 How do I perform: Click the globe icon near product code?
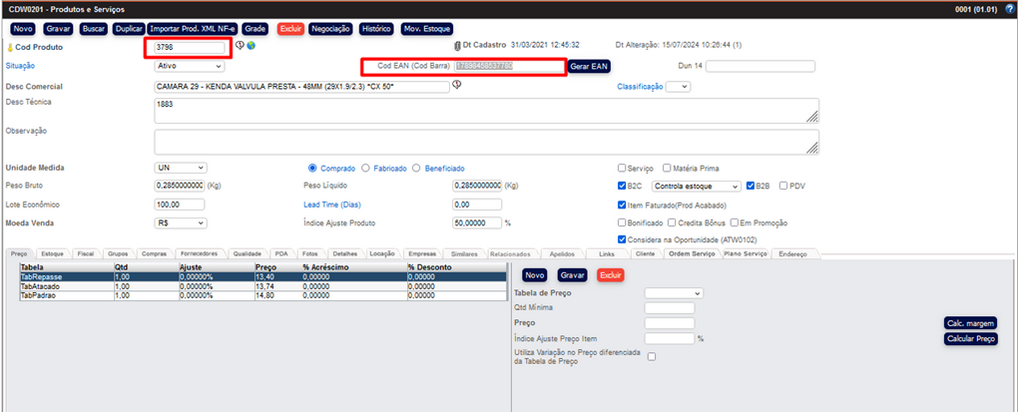point(251,45)
